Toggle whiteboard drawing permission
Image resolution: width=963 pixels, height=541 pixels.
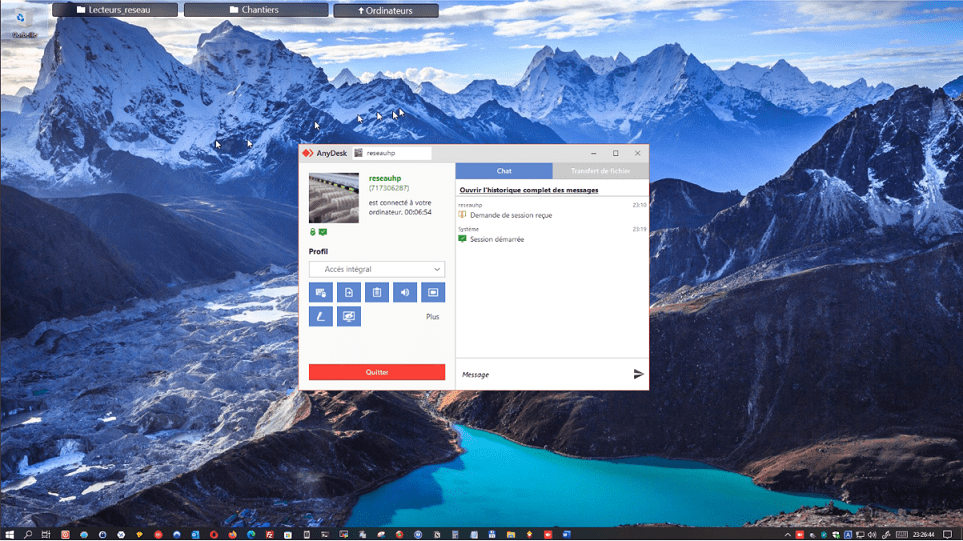321,317
